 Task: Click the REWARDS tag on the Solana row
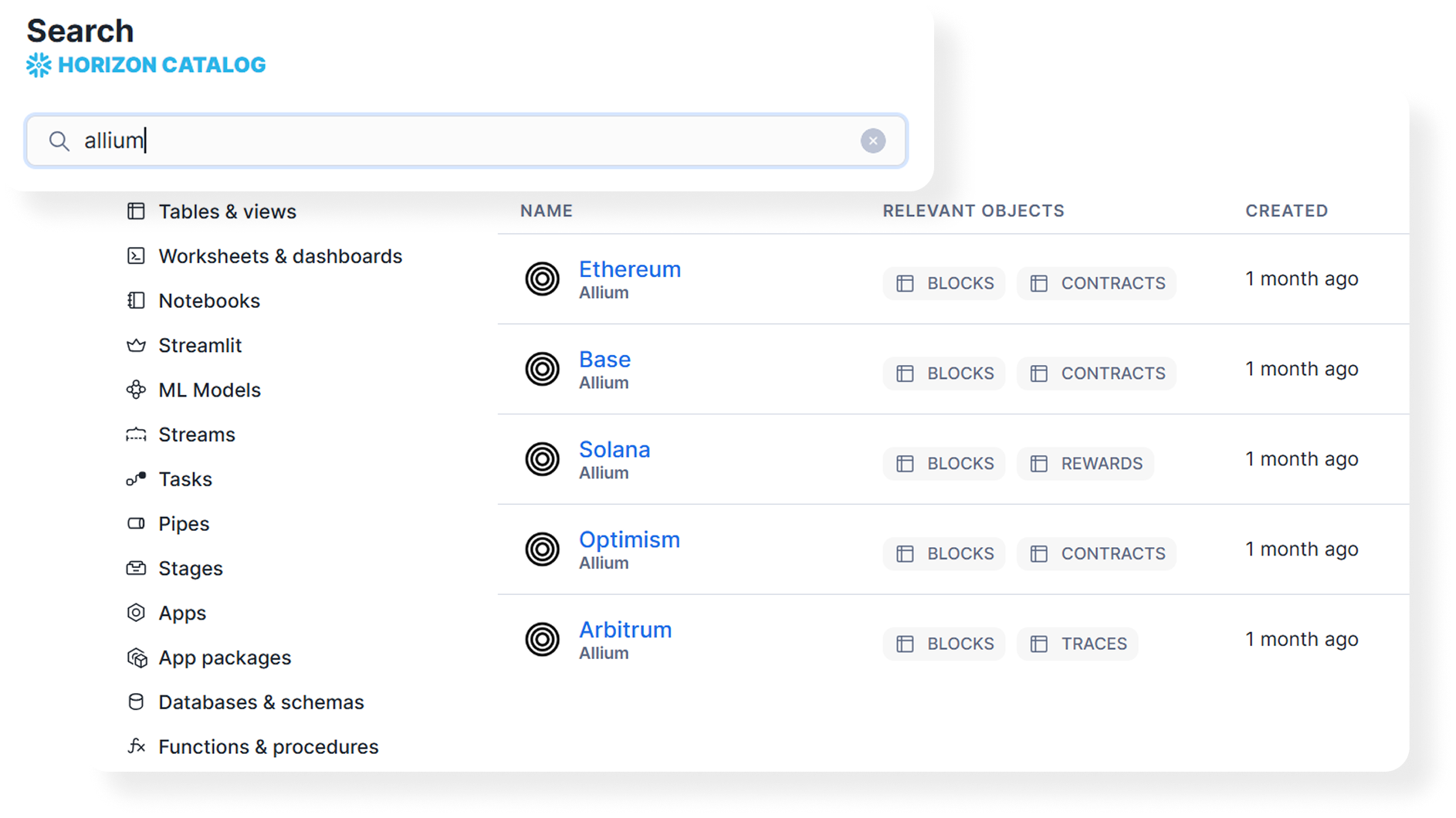(1085, 463)
